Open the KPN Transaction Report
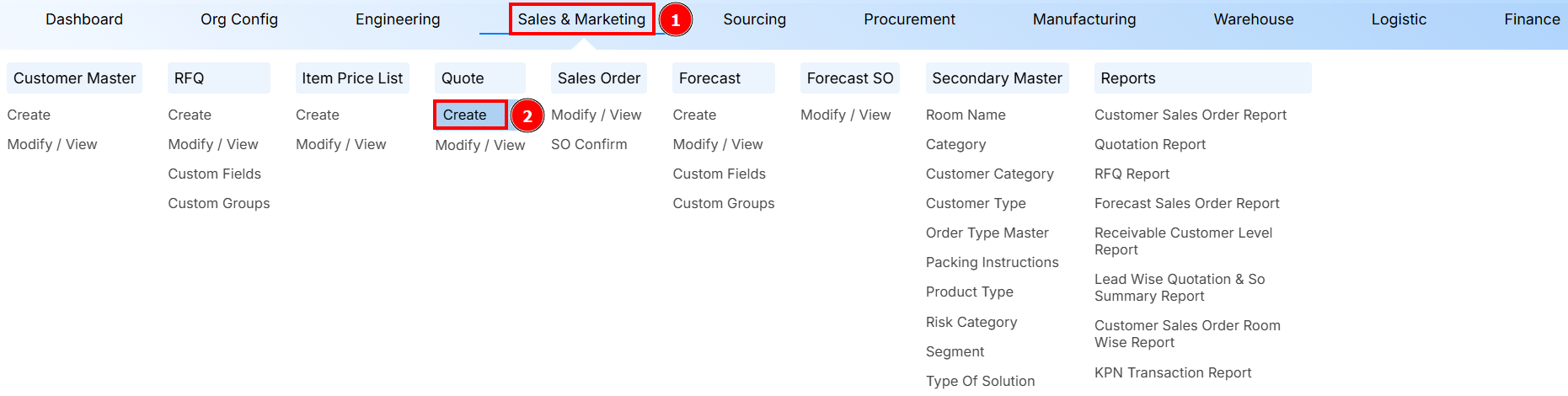This screenshot has width=1568, height=396. tap(1172, 372)
